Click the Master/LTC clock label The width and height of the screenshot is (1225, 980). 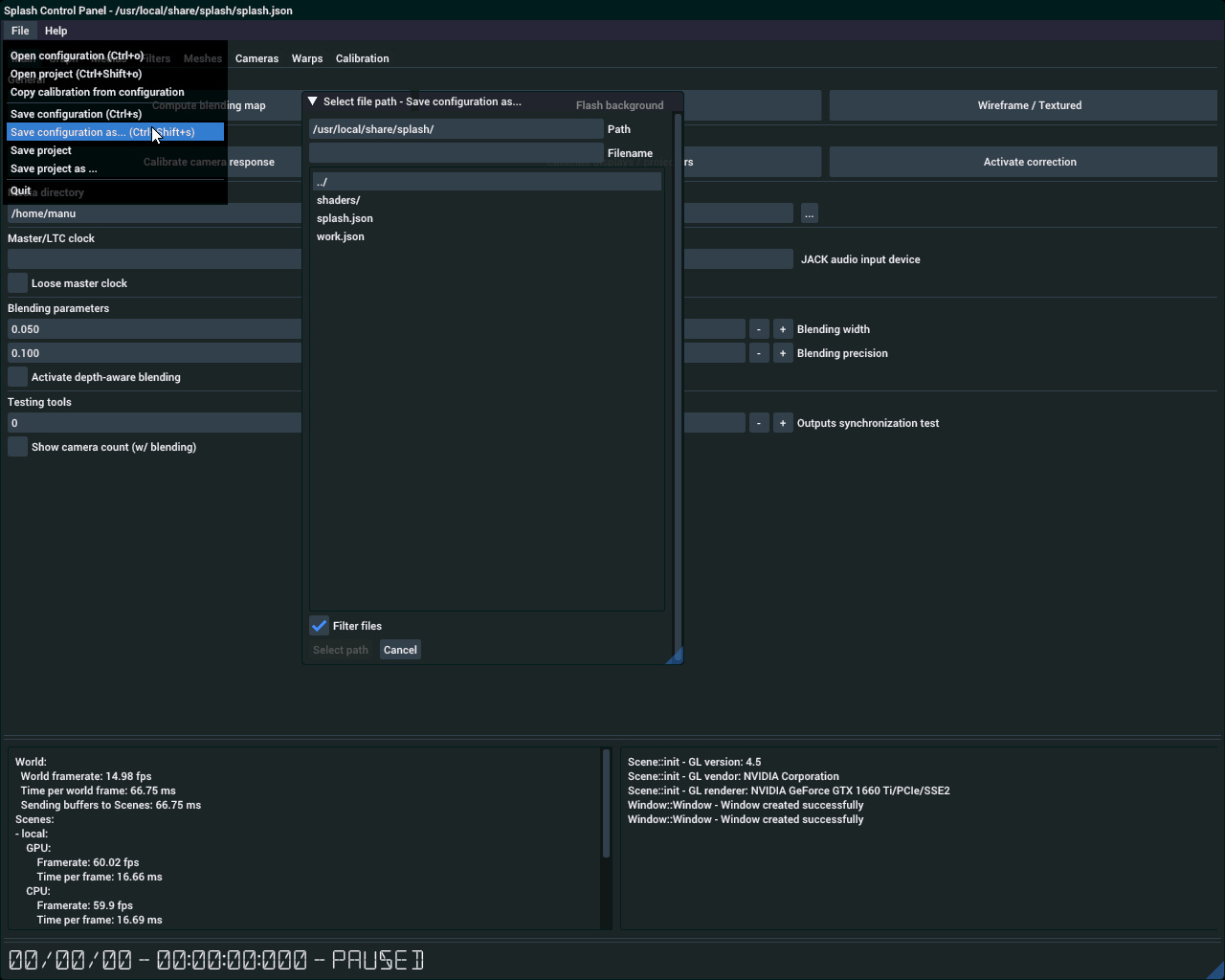[x=51, y=238]
